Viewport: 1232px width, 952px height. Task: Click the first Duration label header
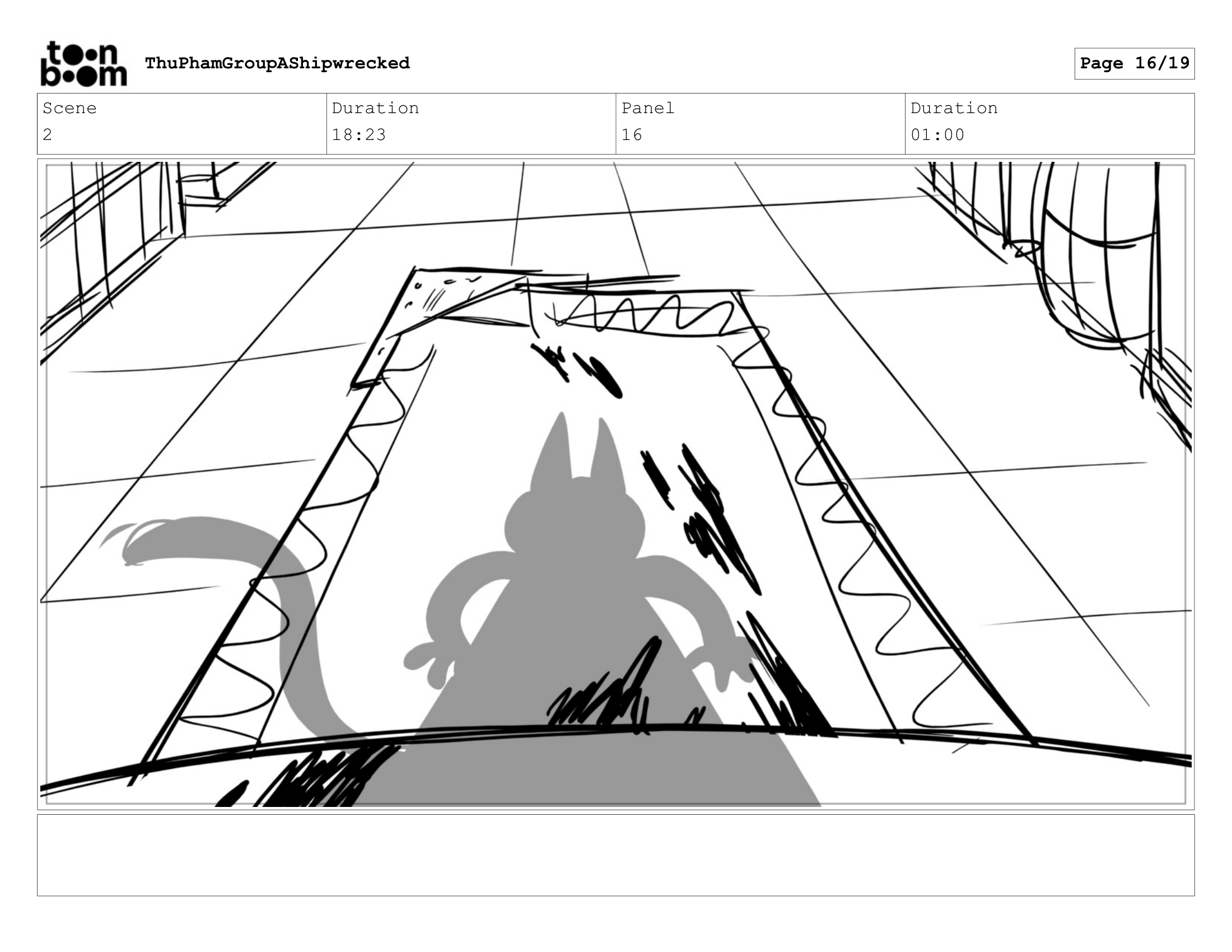pos(375,108)
